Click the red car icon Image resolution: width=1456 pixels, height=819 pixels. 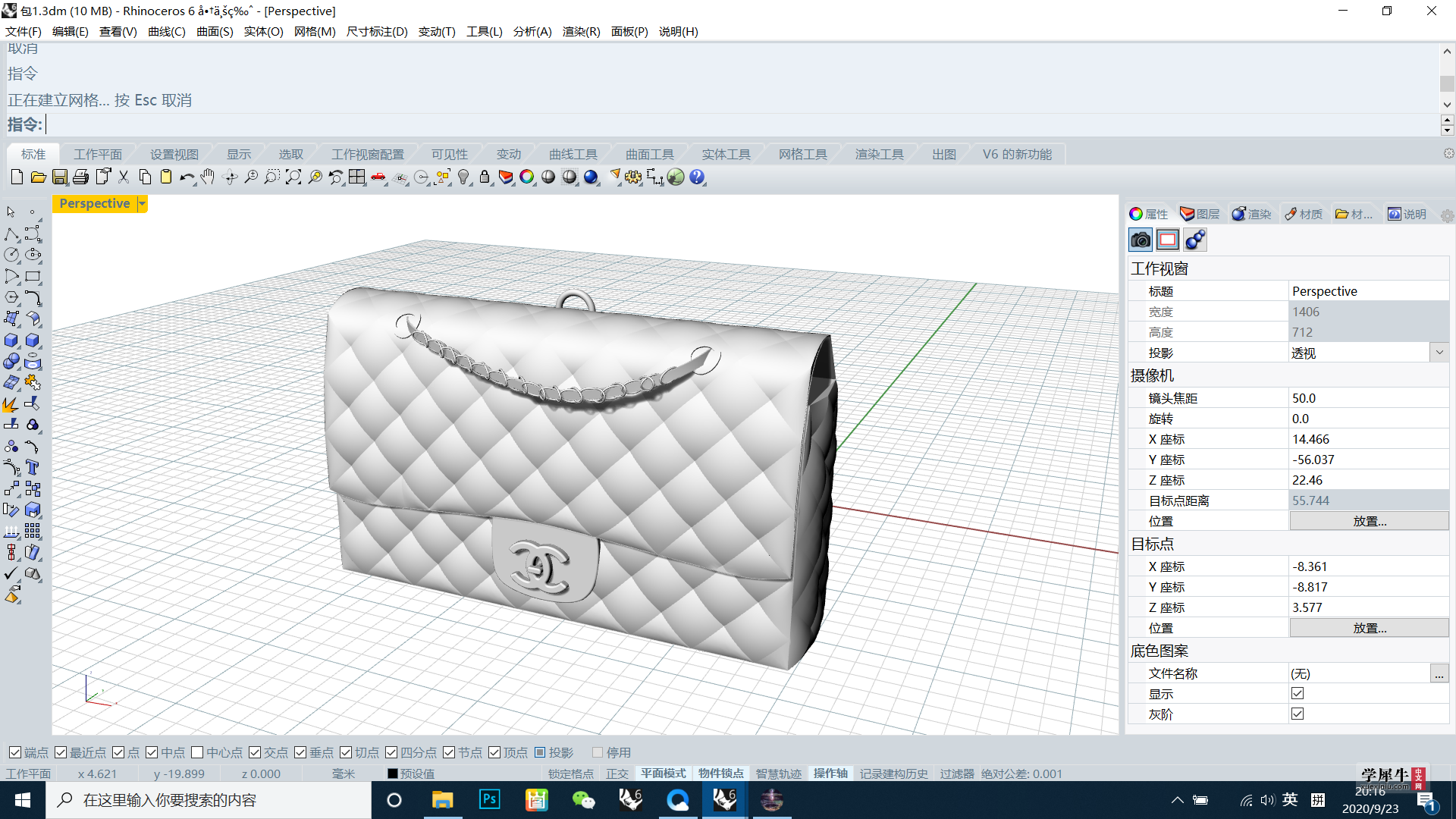tap(378, 177)
